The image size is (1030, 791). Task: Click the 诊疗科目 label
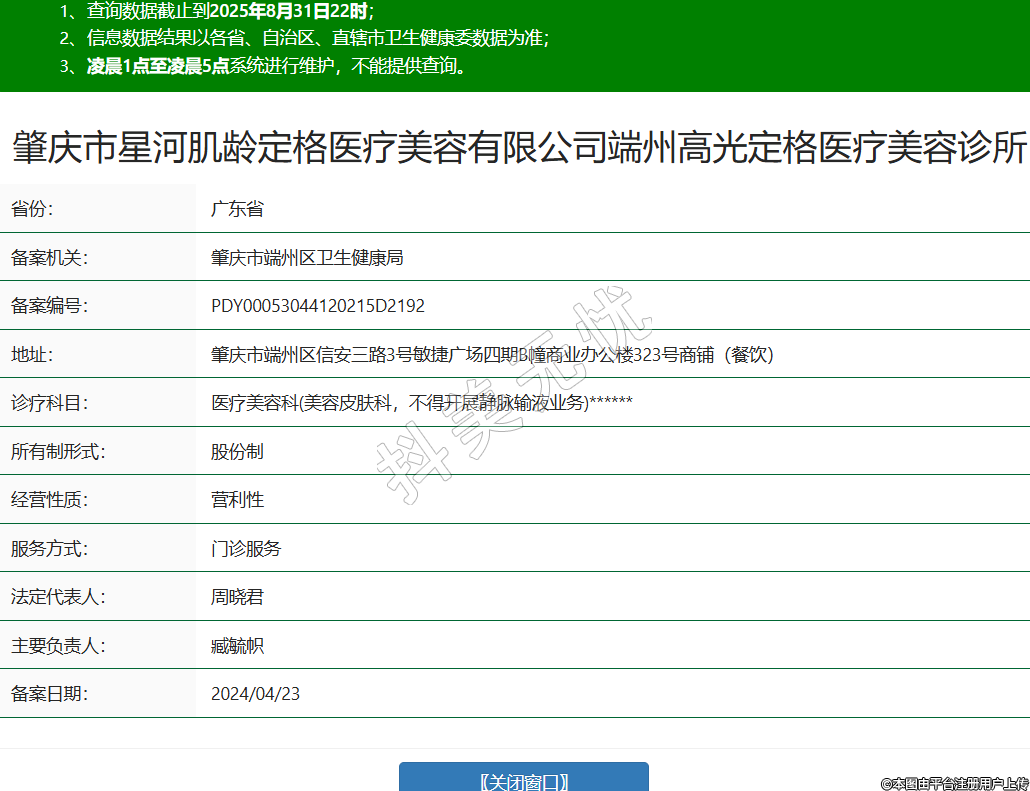point(49,403)
